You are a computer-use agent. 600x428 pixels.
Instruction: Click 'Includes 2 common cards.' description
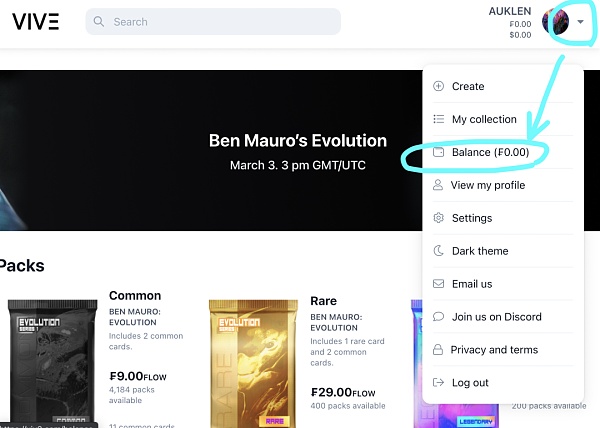[146, 341]
